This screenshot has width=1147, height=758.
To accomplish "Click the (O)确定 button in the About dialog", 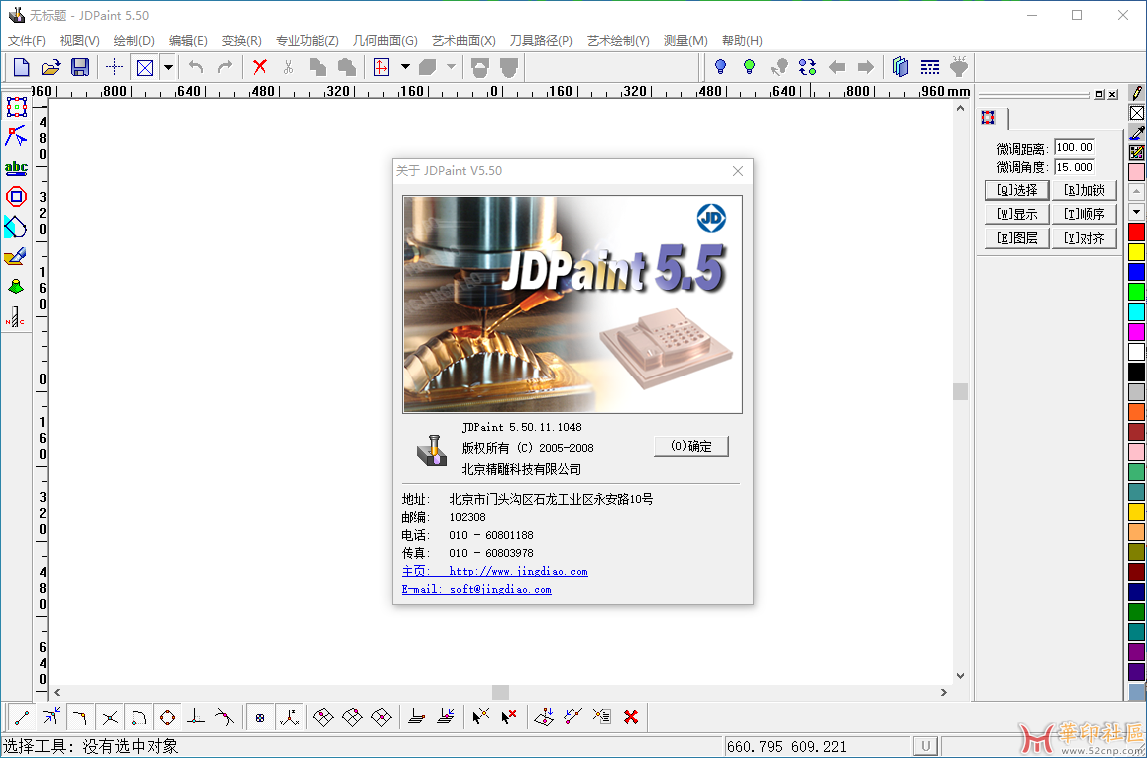I will (691, 446).
